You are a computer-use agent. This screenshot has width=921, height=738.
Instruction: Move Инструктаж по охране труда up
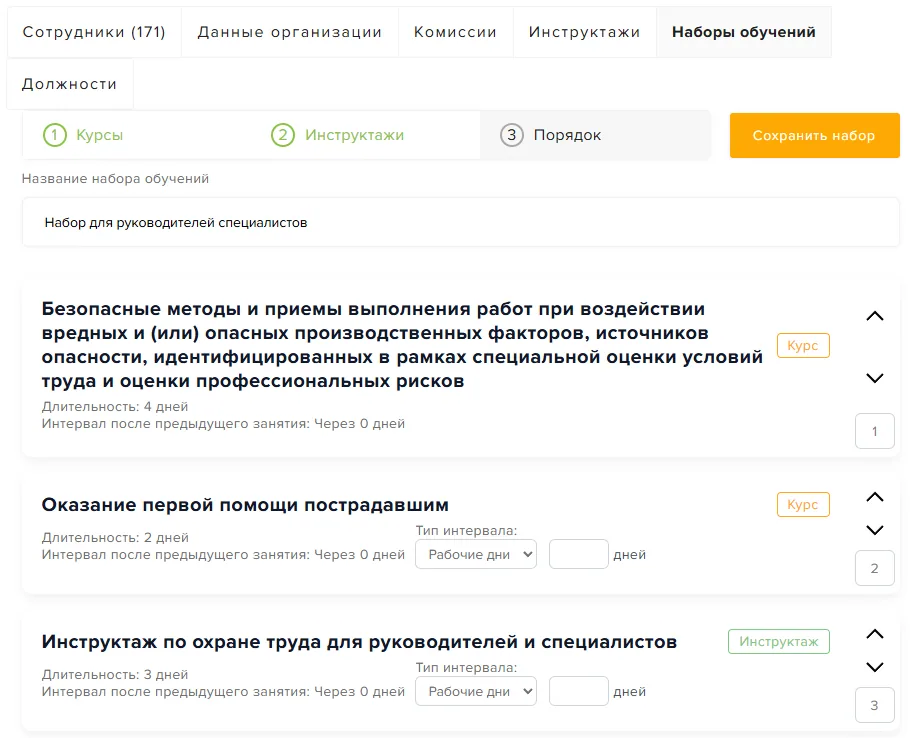[x=875, y=634]
